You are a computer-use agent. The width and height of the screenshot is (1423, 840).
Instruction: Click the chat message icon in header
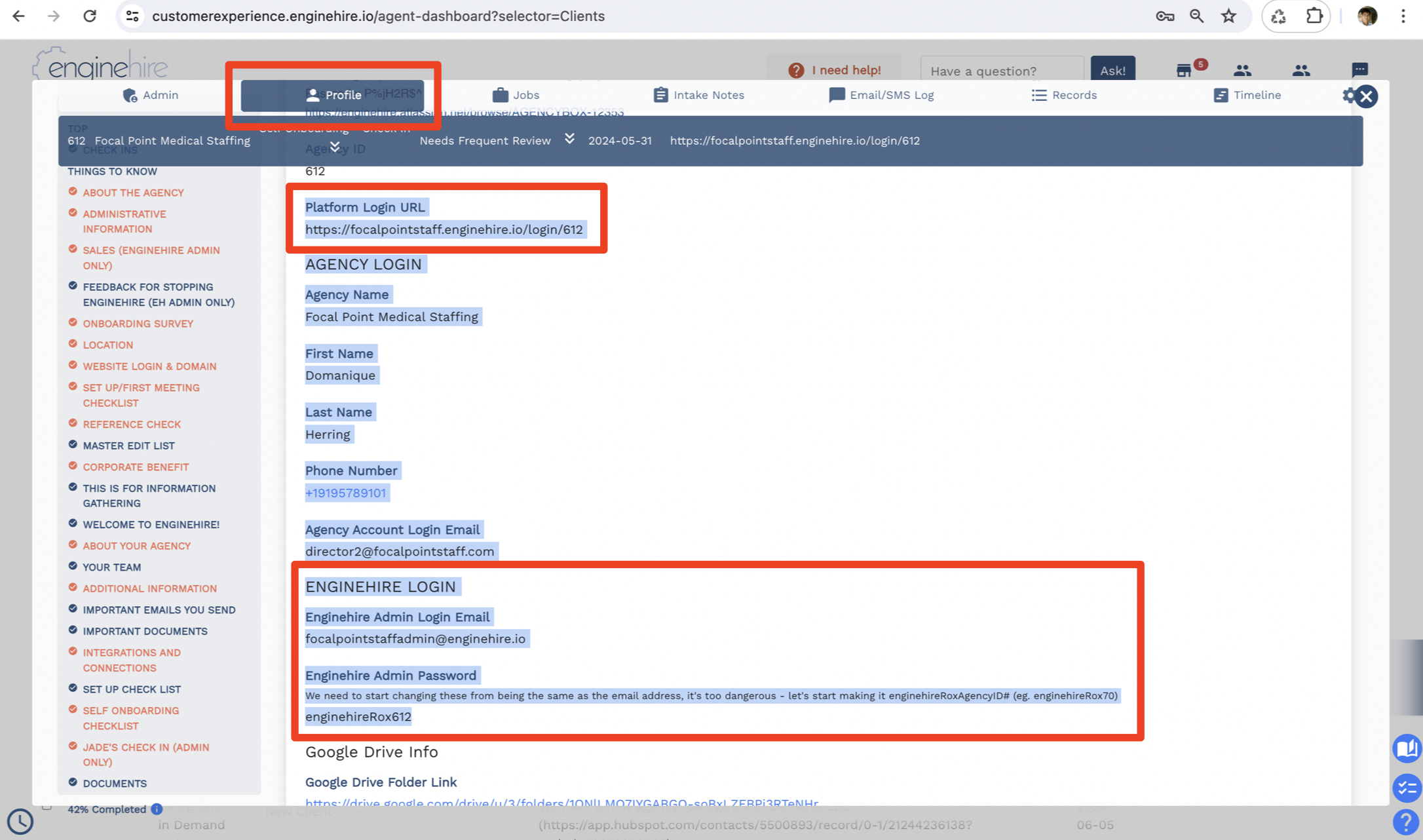(x=1359, y=69)
